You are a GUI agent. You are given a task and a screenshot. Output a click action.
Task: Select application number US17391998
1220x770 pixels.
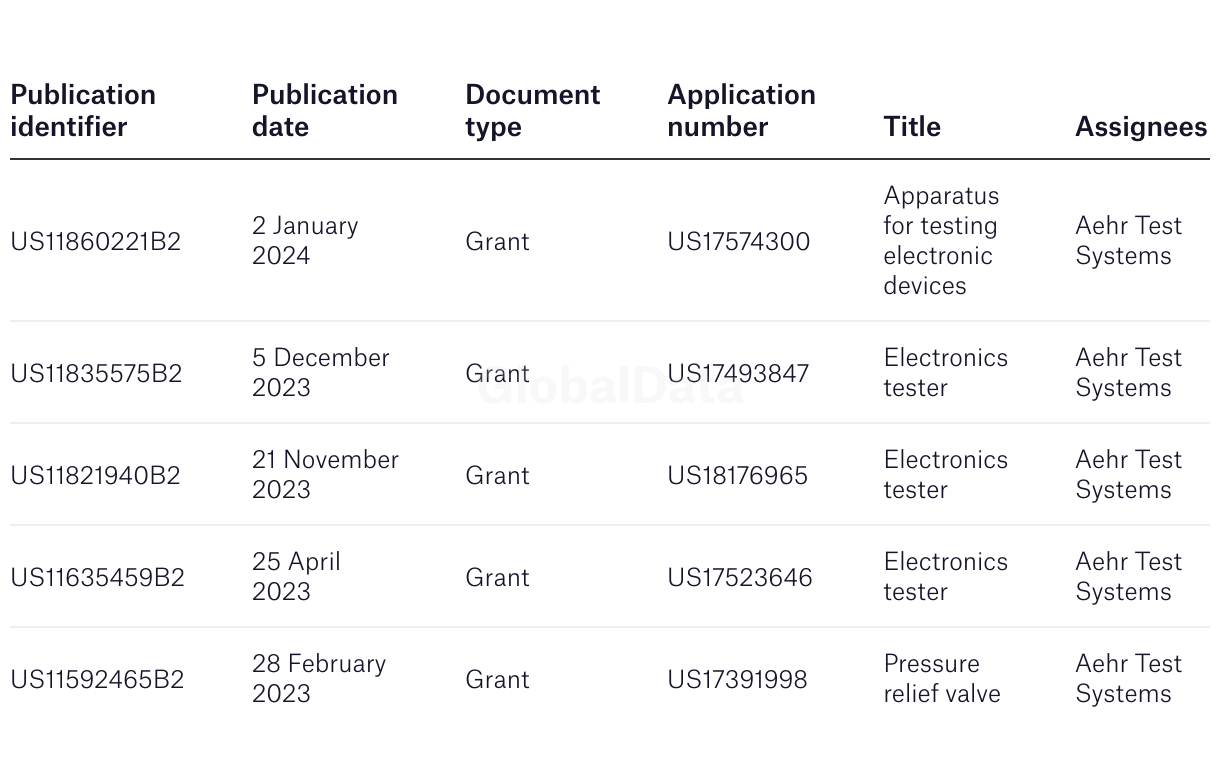(x=737, y=680)
